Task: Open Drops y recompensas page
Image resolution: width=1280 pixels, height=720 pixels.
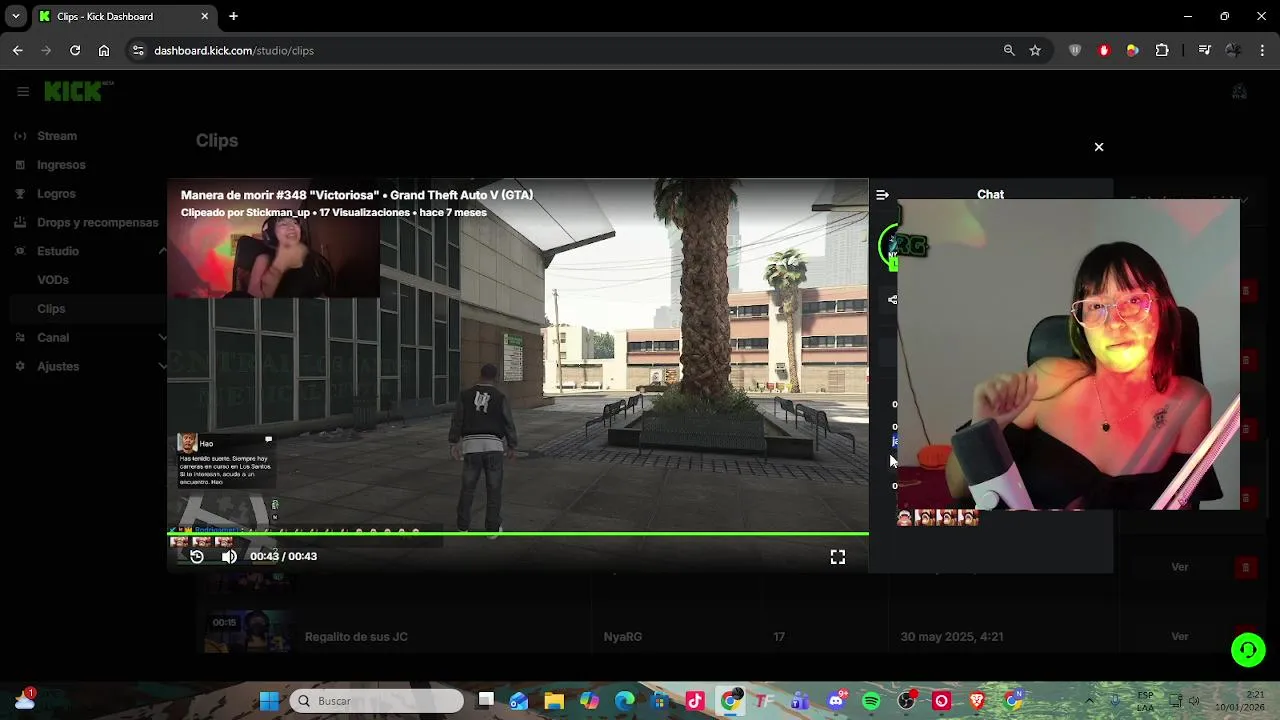Action: [97, 222]
